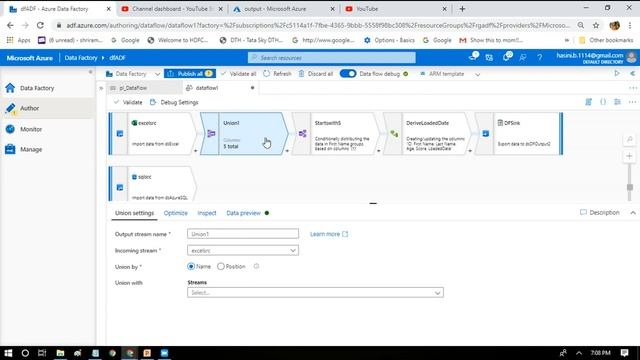The image size is (640, 360).
Task: Click the DFSink sink icon
Action: click(x=485, y=133)
